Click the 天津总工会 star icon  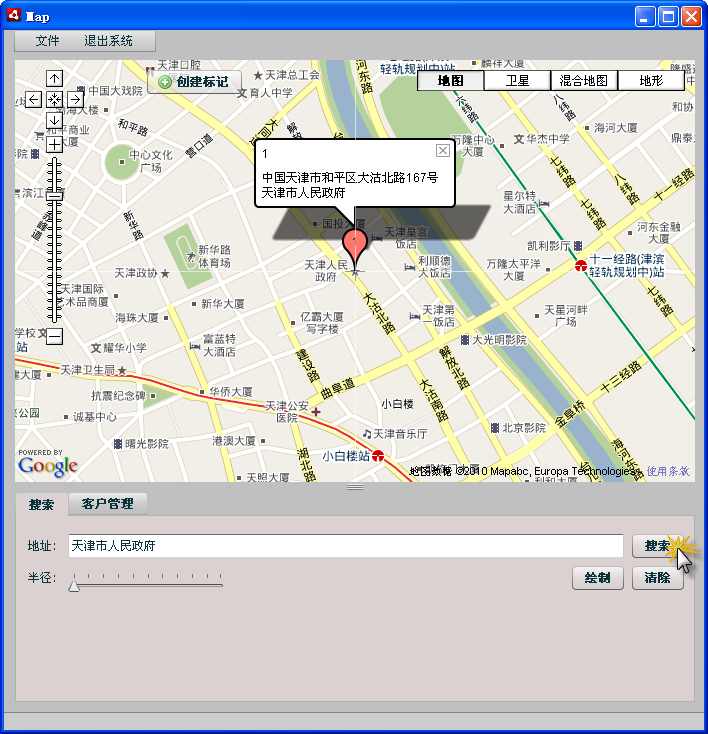[x=258, y=75]
